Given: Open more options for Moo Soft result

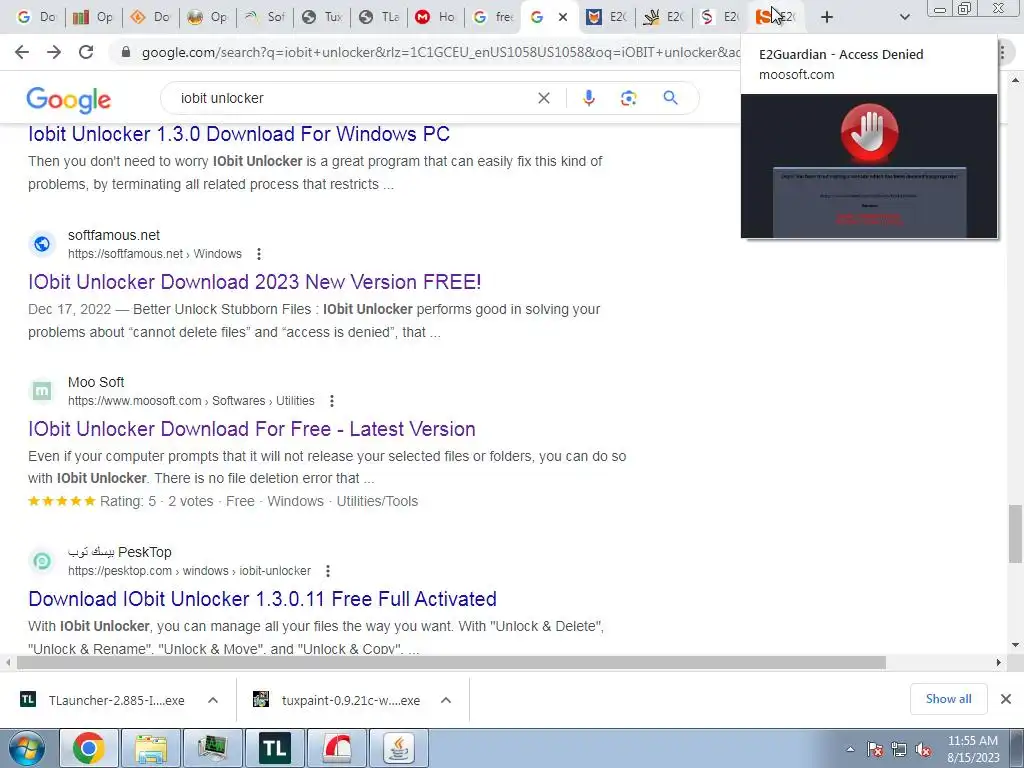Looking at the screenshot, I should tap(332, 401).
